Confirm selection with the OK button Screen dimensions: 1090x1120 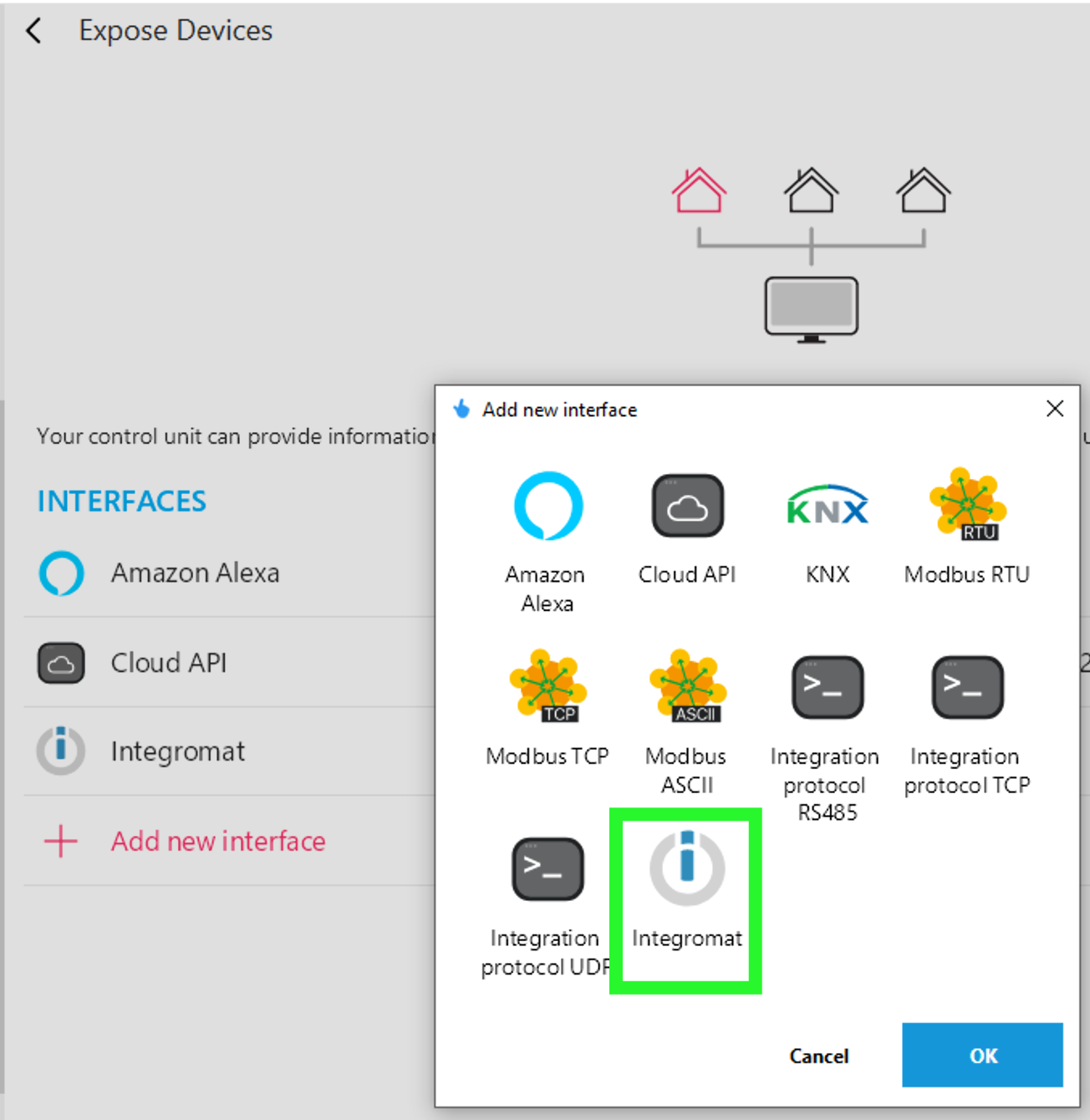(x=982, y=1056)
